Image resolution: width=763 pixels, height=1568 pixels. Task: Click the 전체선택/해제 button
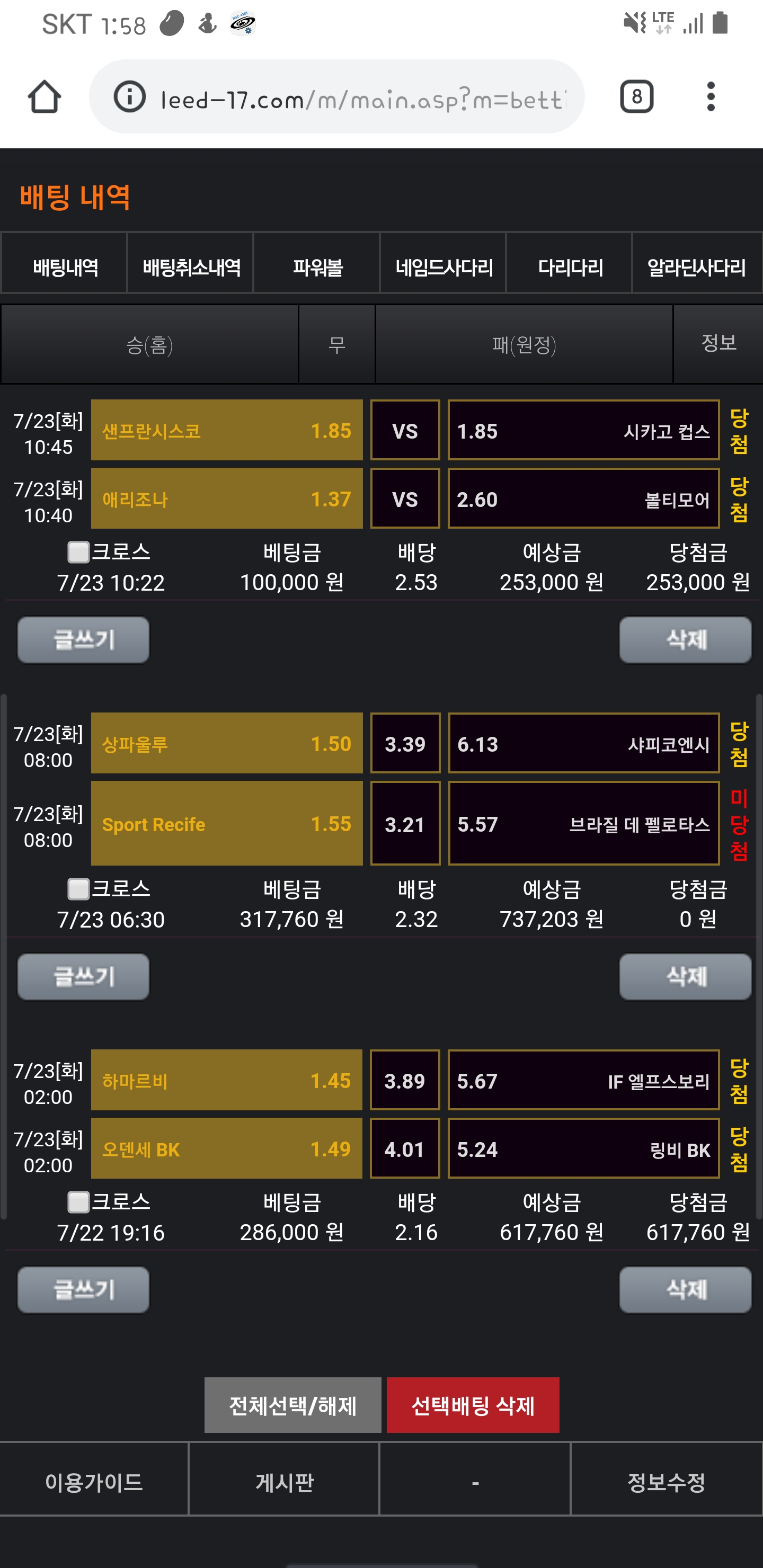[293, 1405]
